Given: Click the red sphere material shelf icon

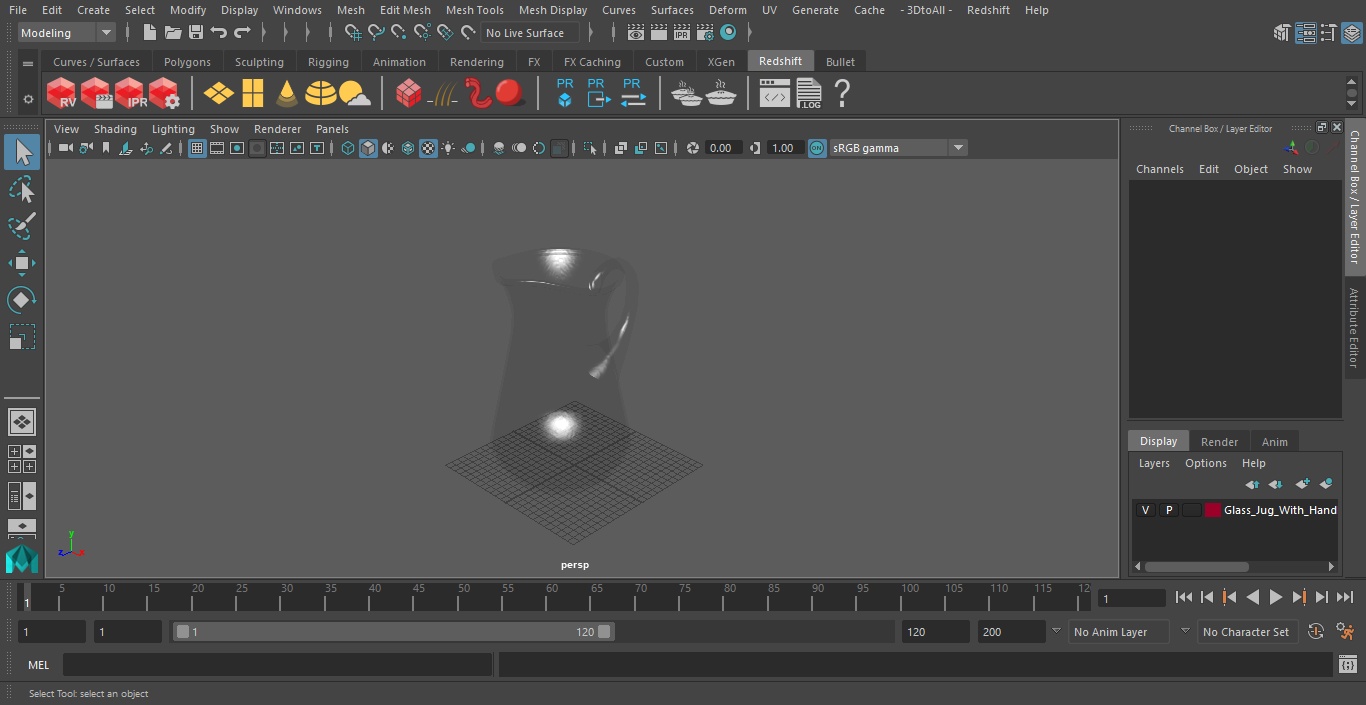Looking at the screenshot, I should [x=510, y=94].
